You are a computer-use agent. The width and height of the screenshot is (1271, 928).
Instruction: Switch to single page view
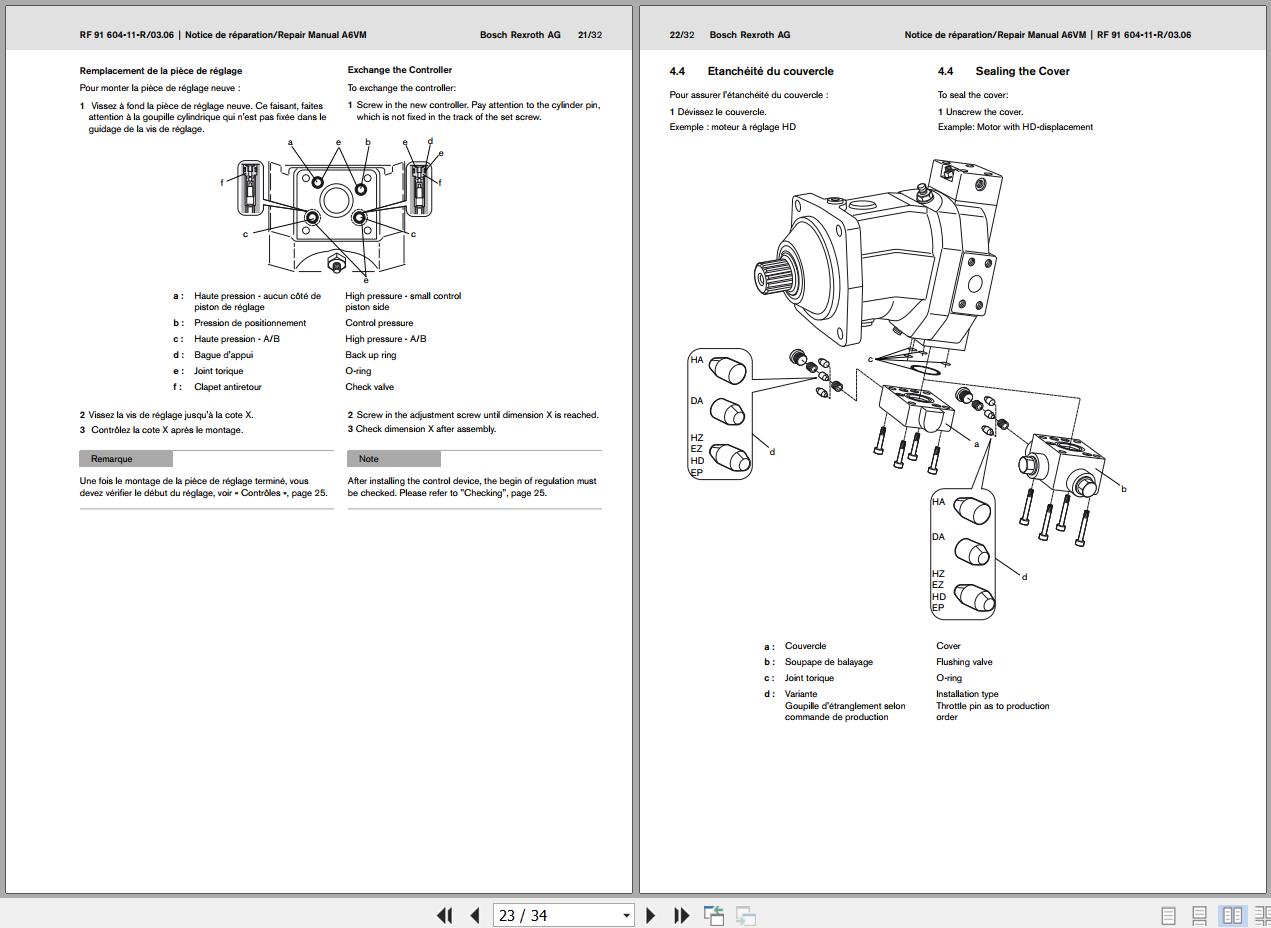coord(1168,915)
